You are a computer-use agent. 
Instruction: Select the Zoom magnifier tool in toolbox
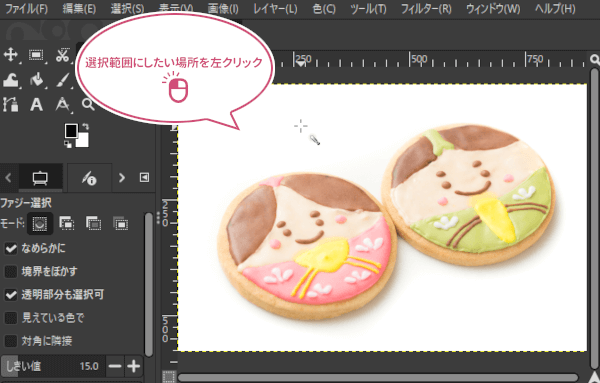click(x=88, y=104)
